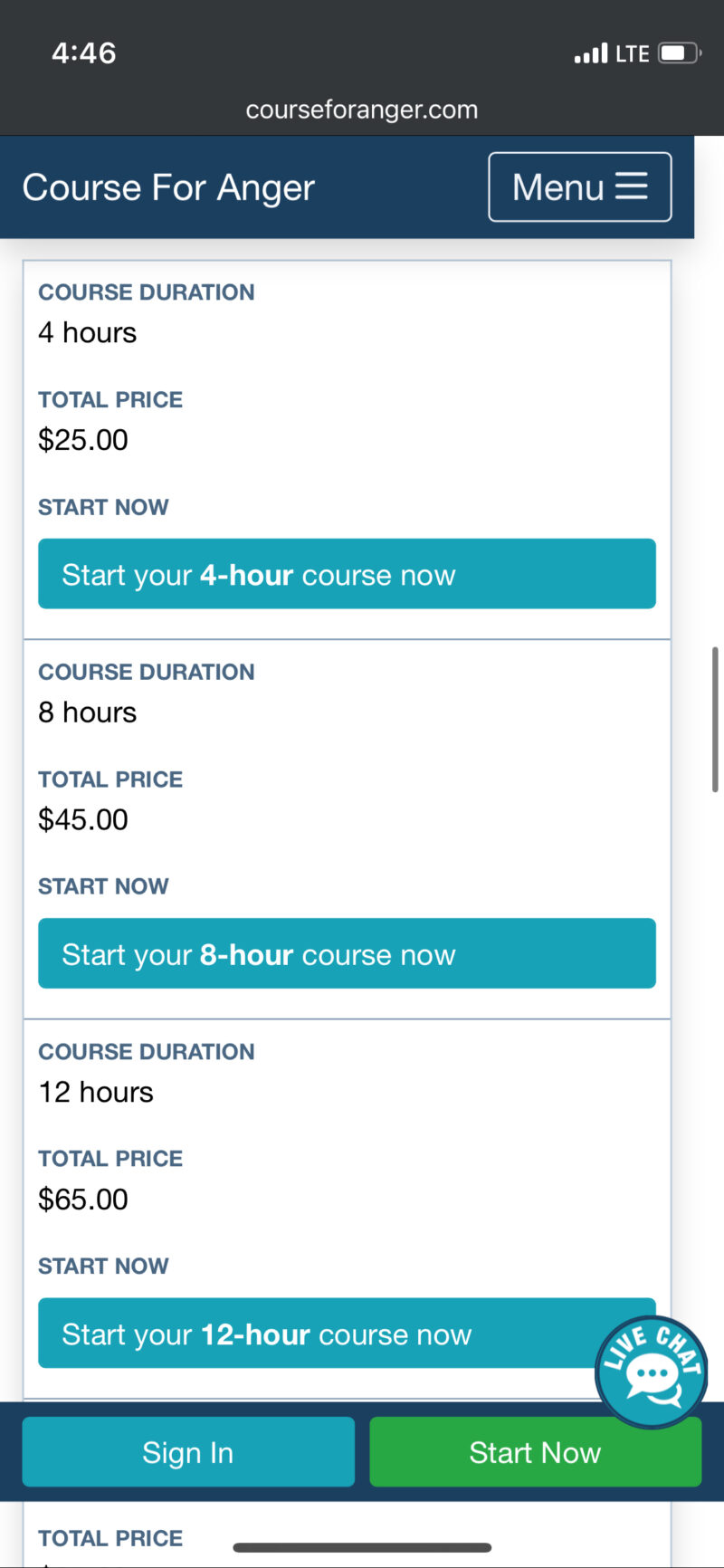
Task: Start your 12-hour course now
Action: [317, 1334]
